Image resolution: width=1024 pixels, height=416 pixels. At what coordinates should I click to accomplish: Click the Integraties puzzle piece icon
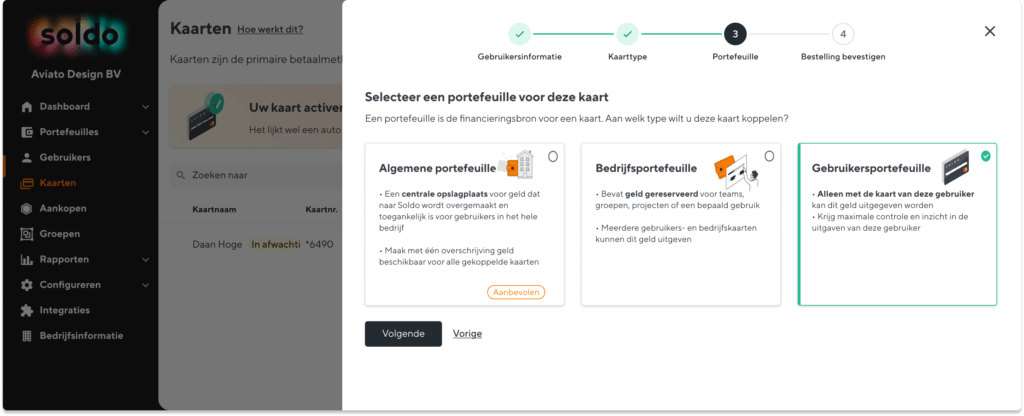pyautogui.click(x=27, y=311)
